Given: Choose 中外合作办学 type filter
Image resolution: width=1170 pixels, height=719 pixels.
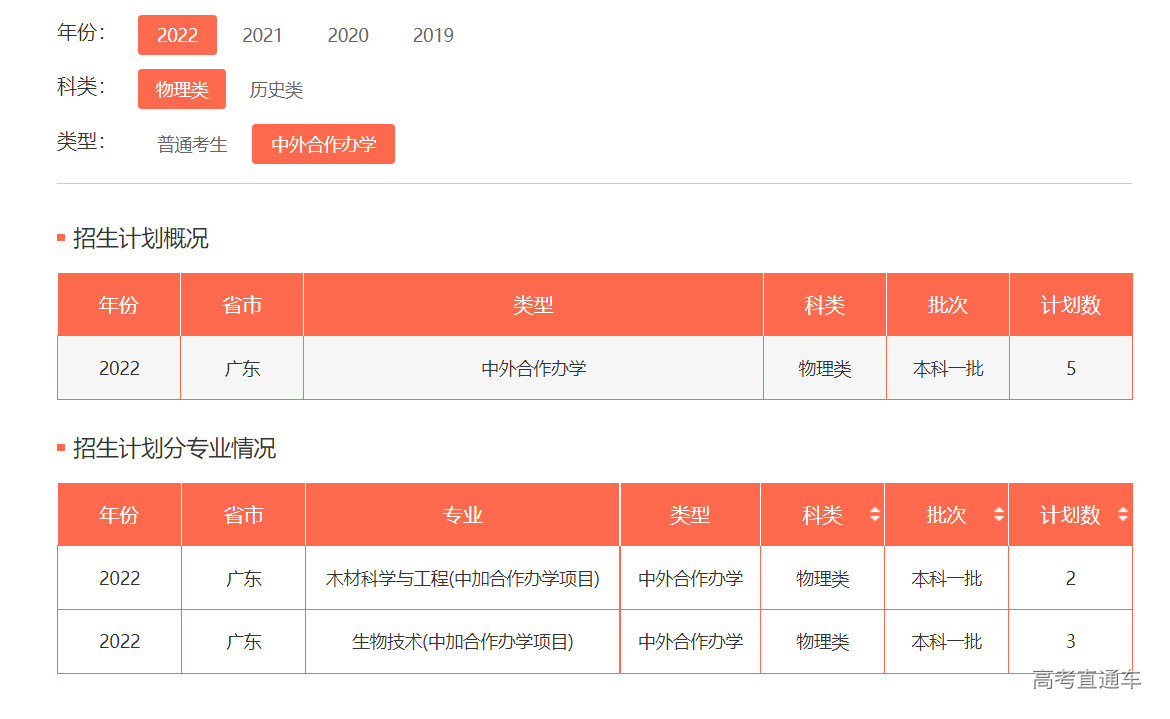Looking at the screenshot, I should [x=323, y=144].
